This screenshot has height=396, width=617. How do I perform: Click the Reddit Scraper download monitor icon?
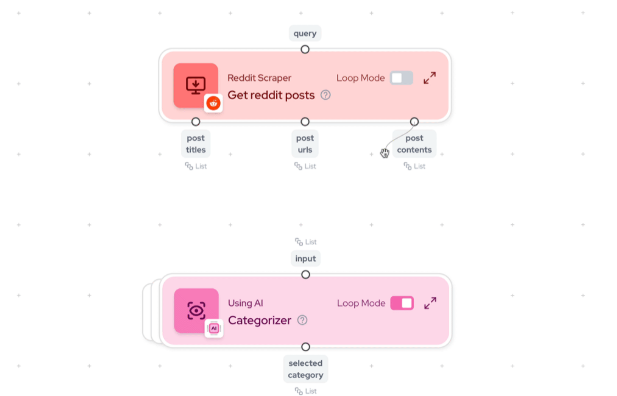[x=196, y=85]
